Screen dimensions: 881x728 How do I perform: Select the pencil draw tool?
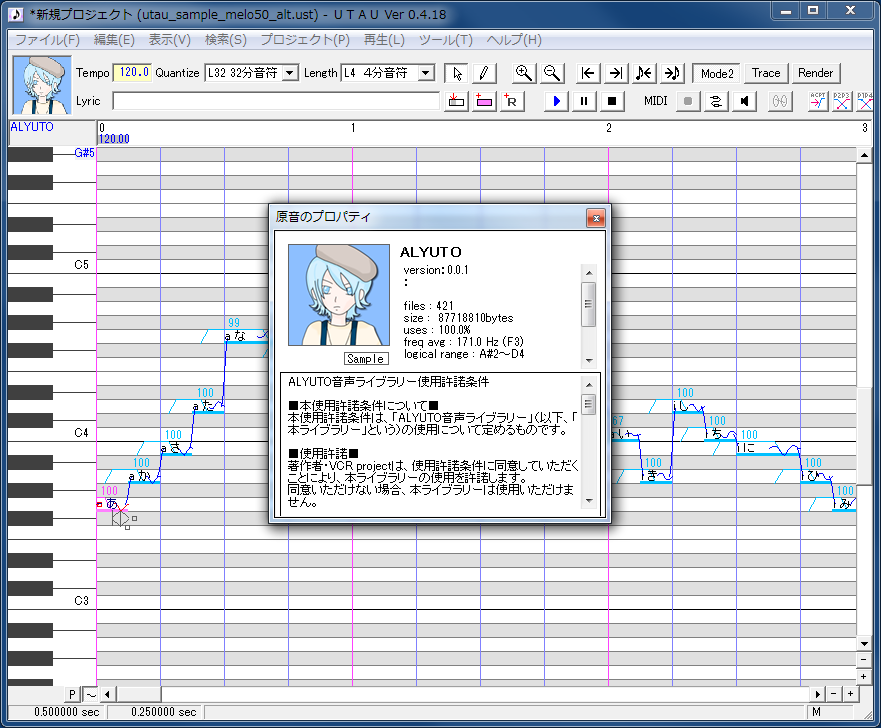click(x=484, y=73)
